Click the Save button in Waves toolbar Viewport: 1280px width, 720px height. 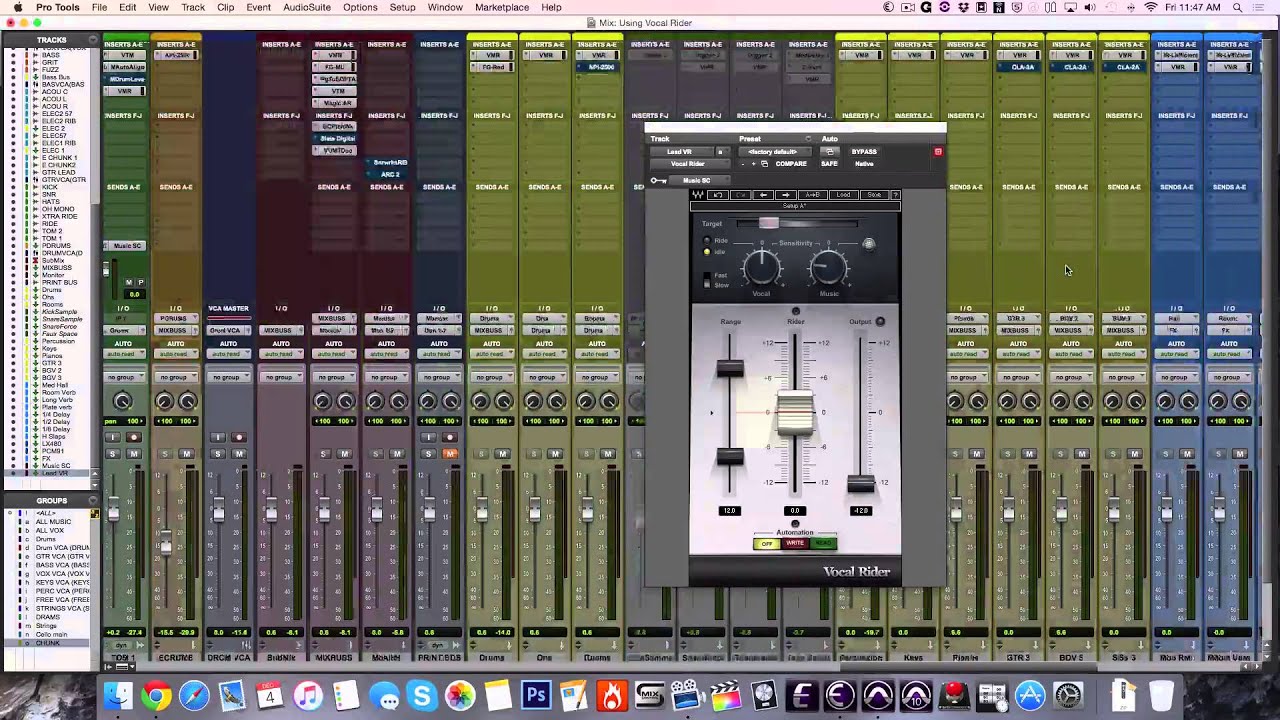[x=874, y=195]
